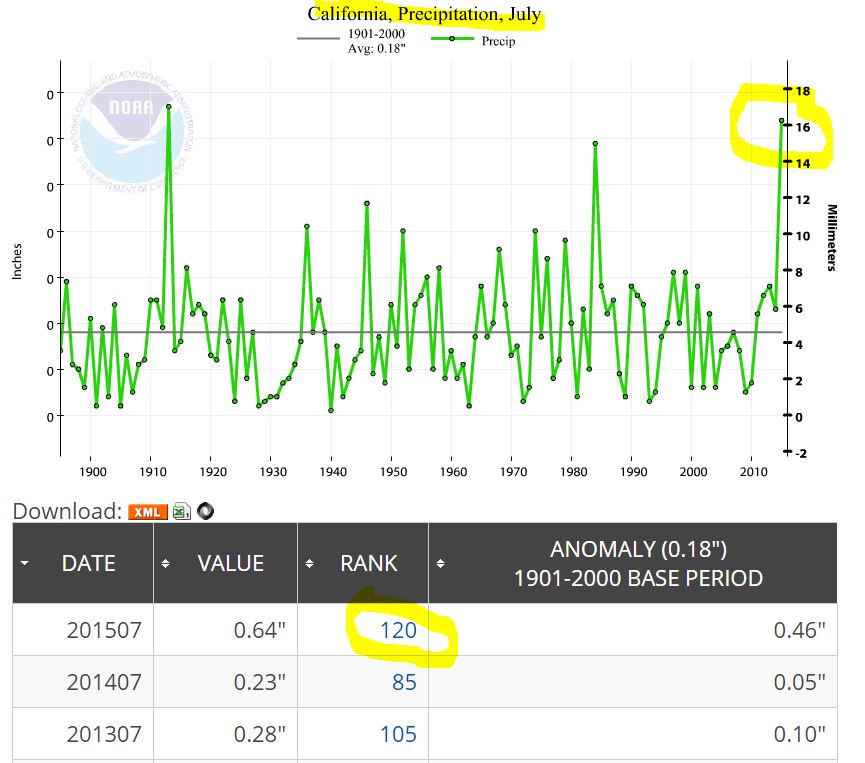Download the data as Excel spreadsheet
The width and height of the screenshot is (865, 763).
(x=181, y=512)
